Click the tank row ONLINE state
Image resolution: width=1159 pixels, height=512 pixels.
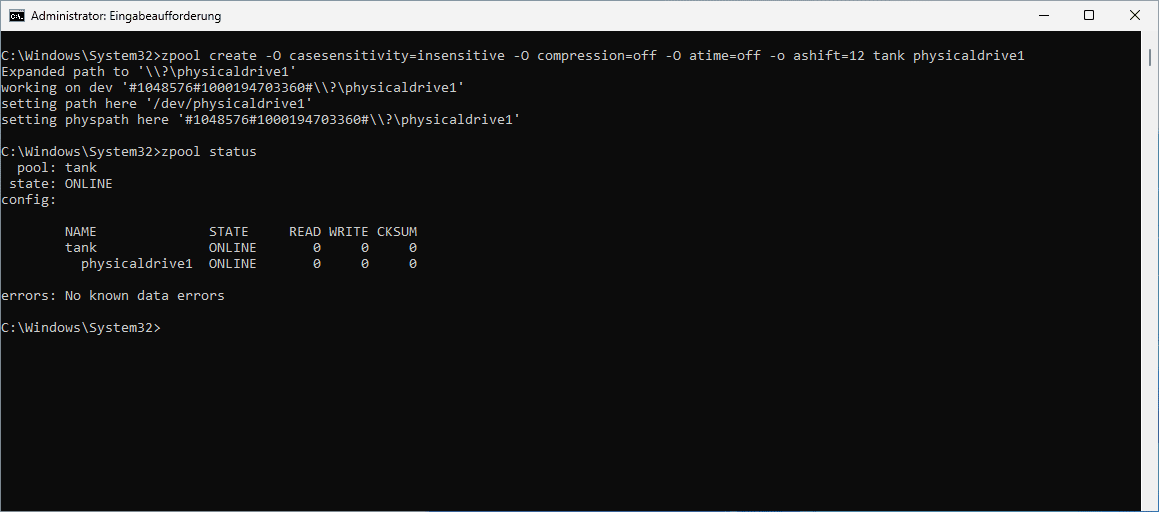pos(233,248)
